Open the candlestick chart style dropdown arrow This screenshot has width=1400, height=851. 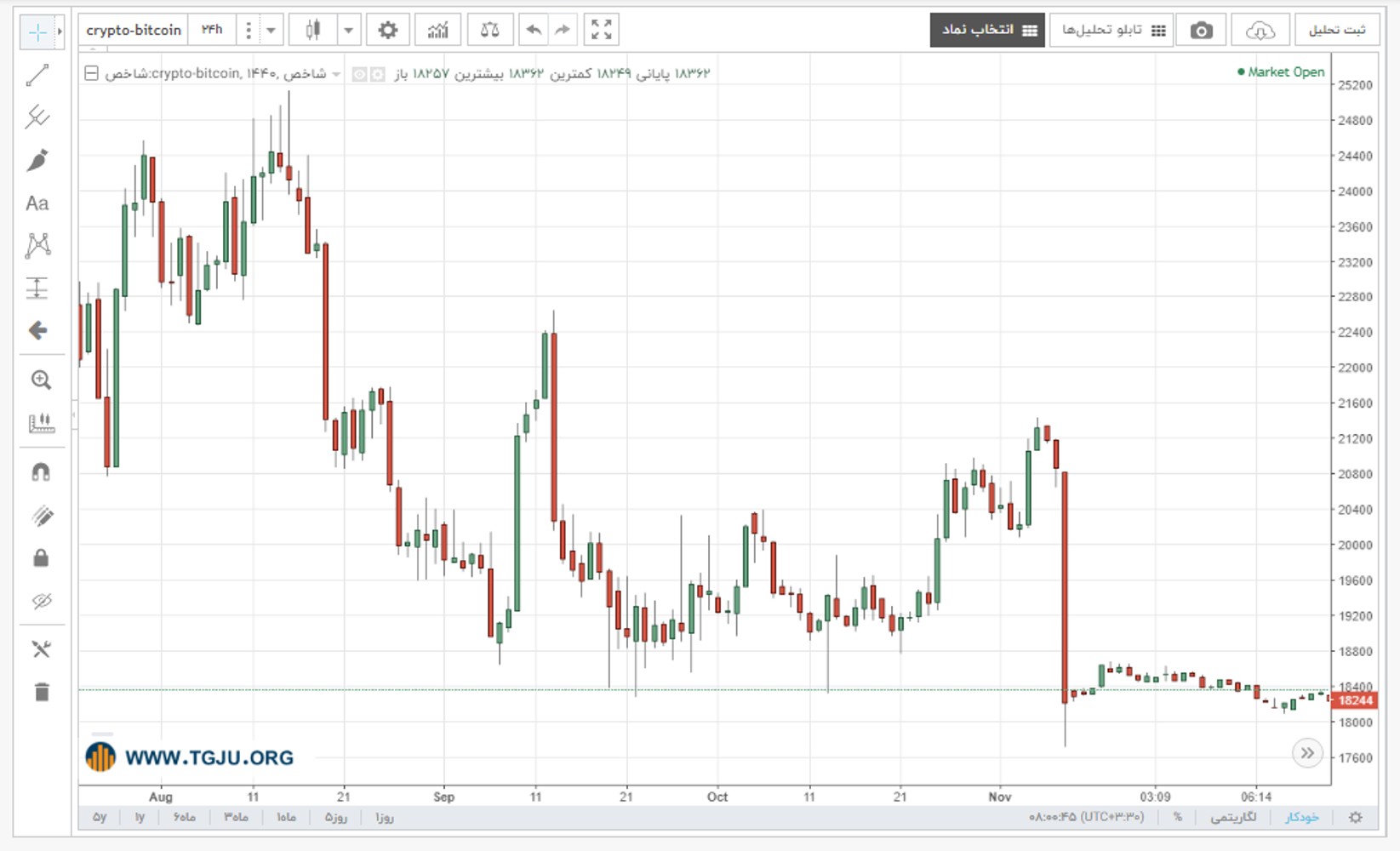348,31
